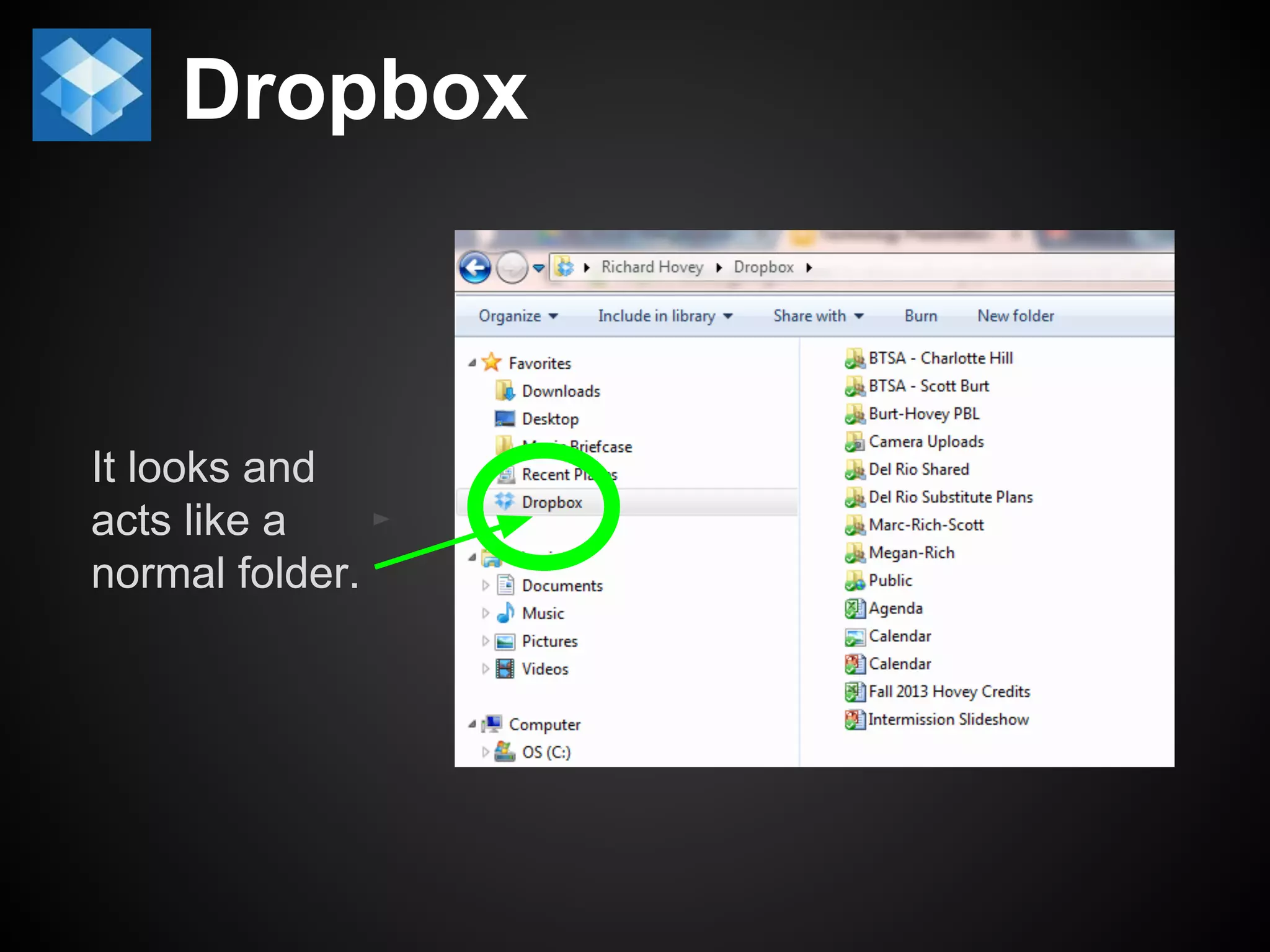The image size is (1270, 952).
Task: Open the Share with menu
Action: pyautogui.click(x=819, y=316)
